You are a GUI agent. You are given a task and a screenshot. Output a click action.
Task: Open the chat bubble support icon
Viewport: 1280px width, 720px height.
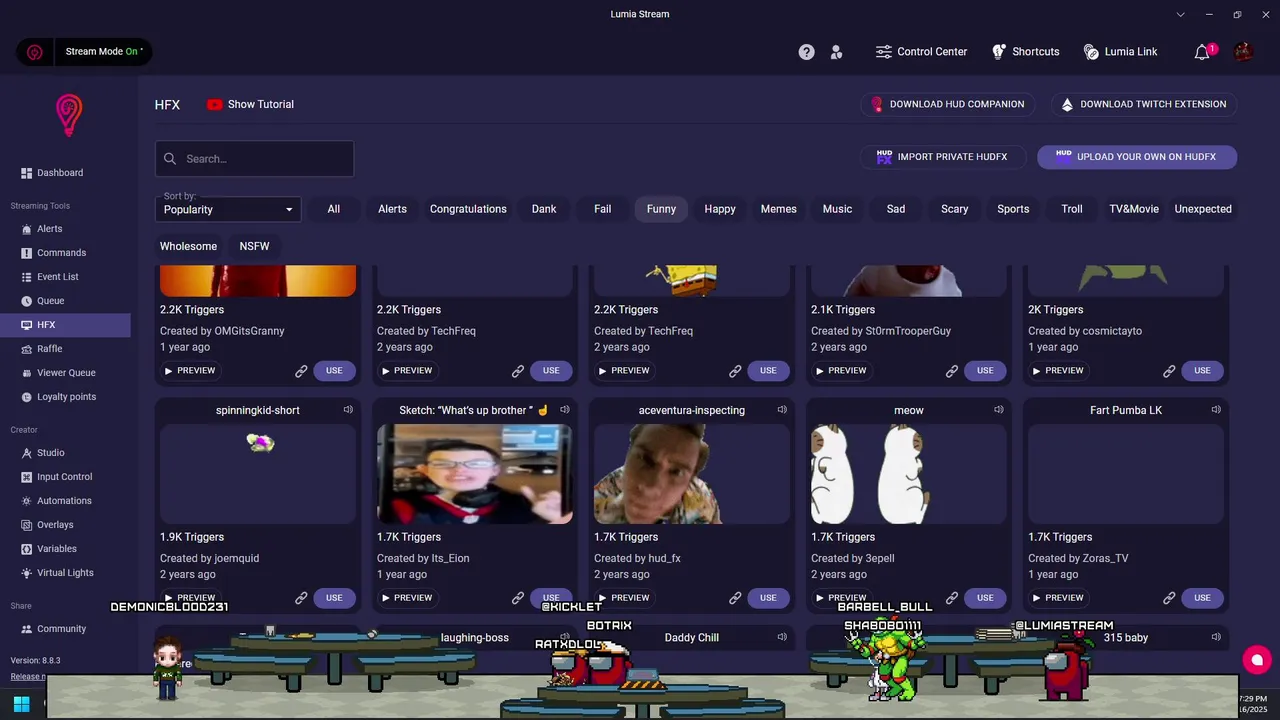point(1257,660)
